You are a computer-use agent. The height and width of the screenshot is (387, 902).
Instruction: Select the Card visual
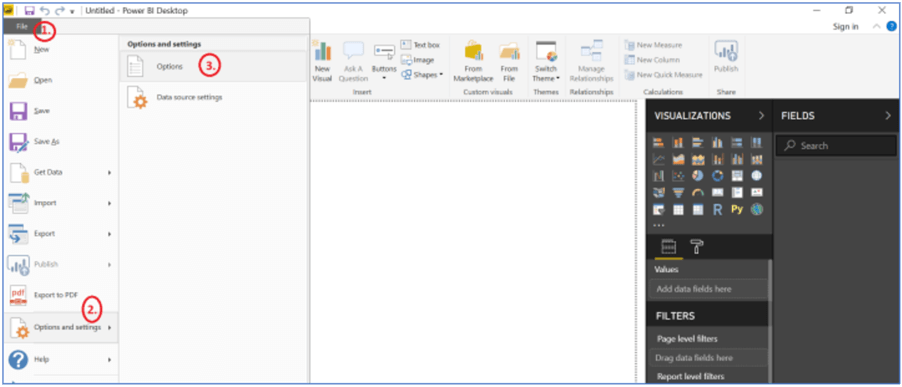pos(717,193)
